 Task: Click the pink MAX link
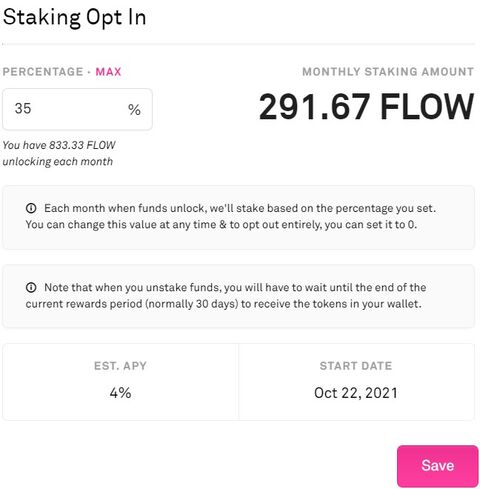click(108, 72)
